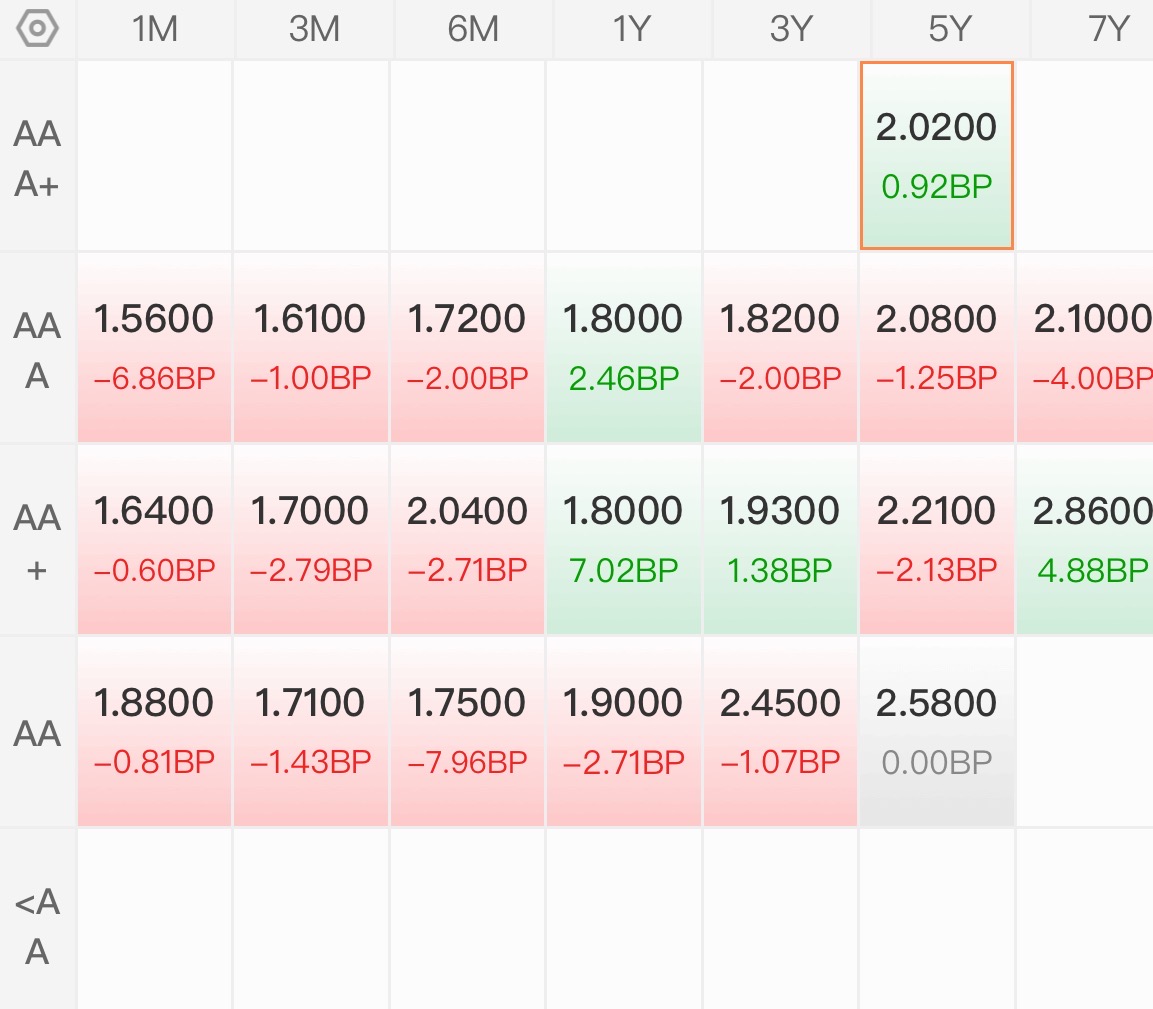The image size is (1153, 1009).
Task: Open the AA+ 1Y cell with 7.02BP
Action: (x=624, y=540)
